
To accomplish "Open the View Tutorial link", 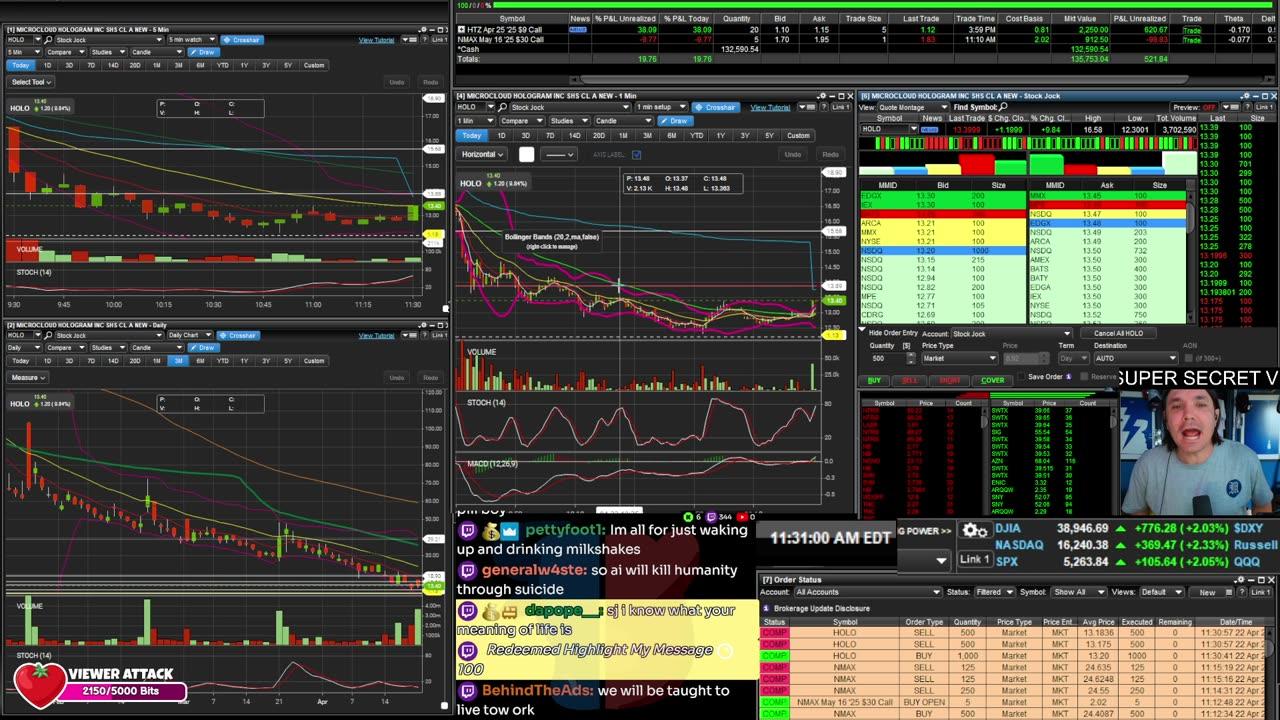I will 771,107.
